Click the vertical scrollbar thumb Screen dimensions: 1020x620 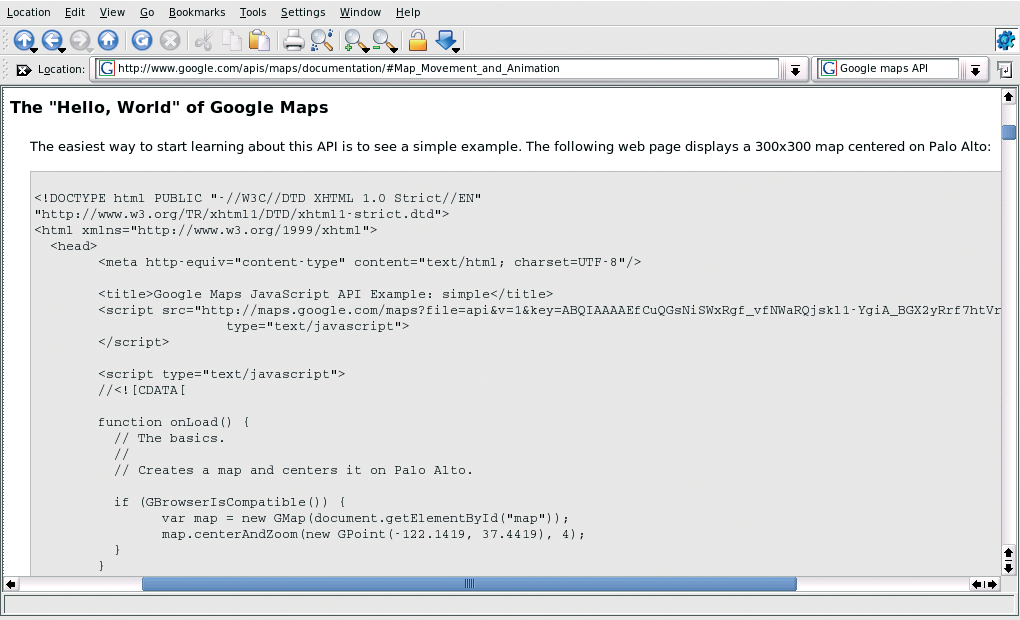click(x=1009, y=132)
